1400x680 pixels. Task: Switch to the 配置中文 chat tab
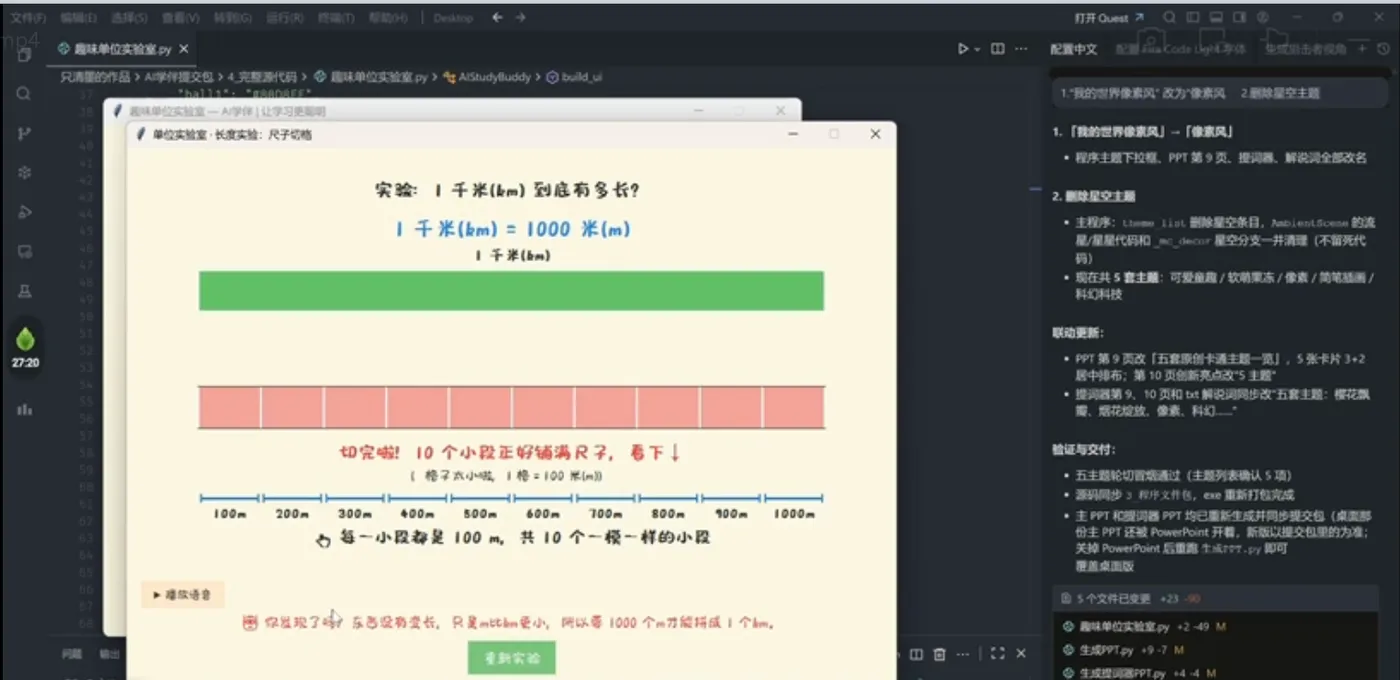click(1073, 49)
